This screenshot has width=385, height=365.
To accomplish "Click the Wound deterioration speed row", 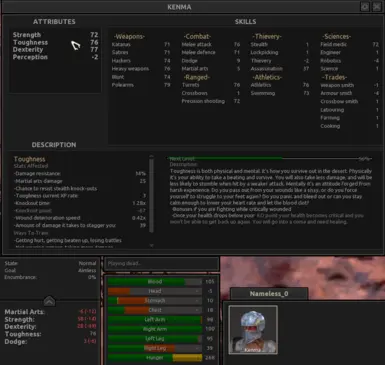I will tap(80, 218).
